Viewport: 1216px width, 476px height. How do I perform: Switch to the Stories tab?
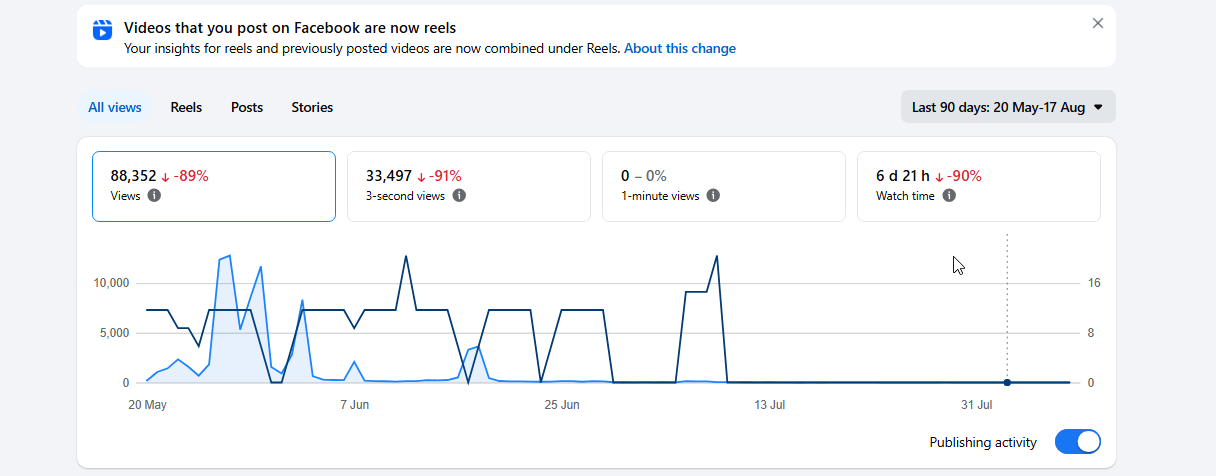coord(312,107)
